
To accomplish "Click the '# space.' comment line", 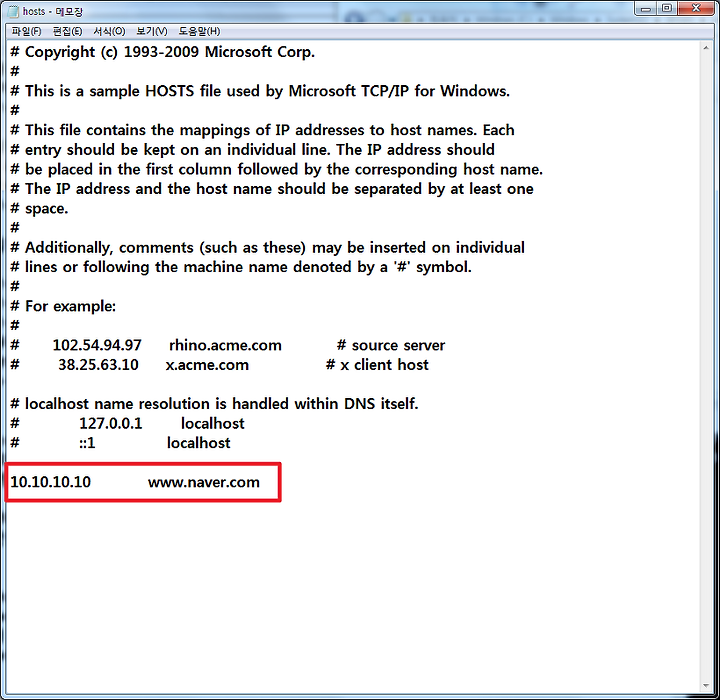I will (39, 209).
